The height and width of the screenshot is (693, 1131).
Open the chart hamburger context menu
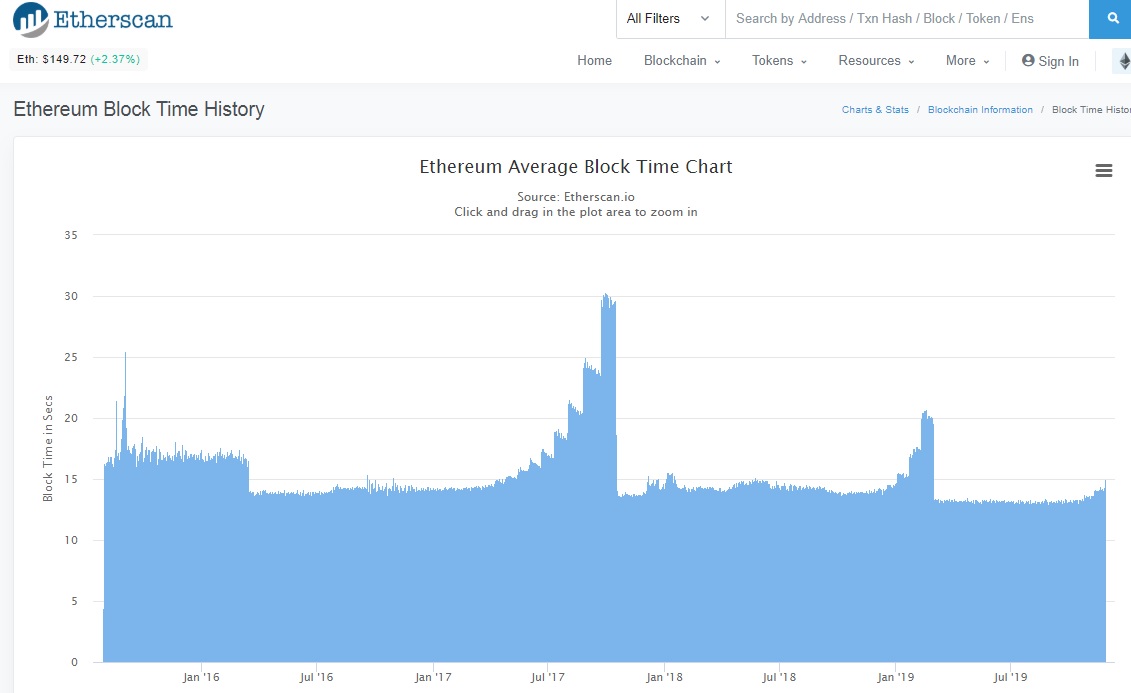click(1104, 170)
